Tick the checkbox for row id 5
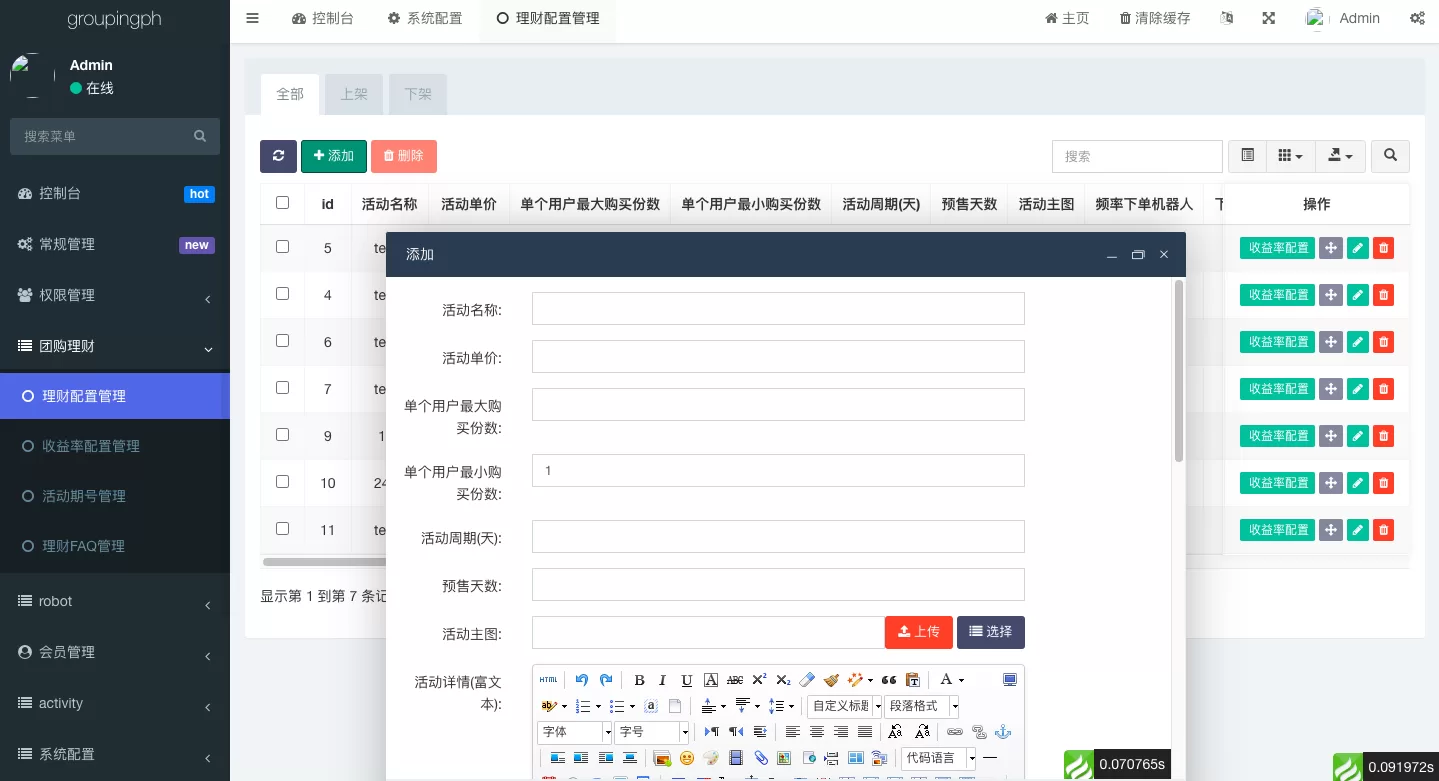 click(282, 247)
